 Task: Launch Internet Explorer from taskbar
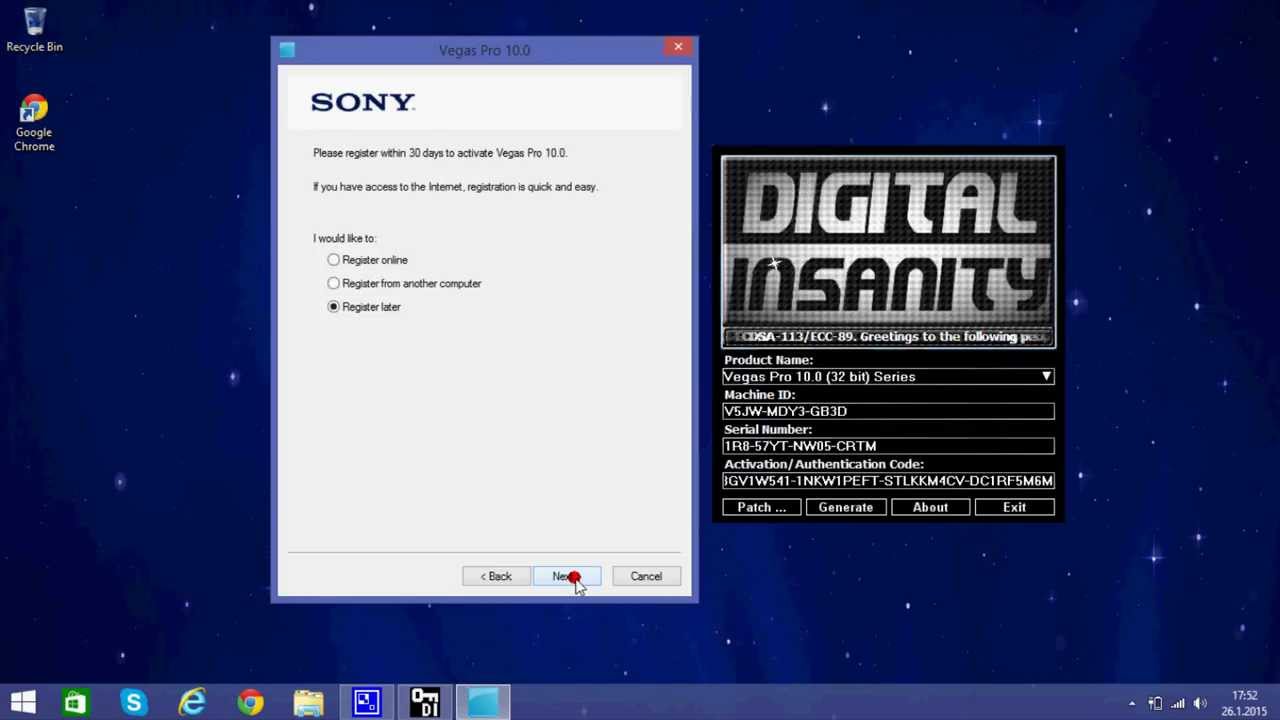click(x=192, y=702)
